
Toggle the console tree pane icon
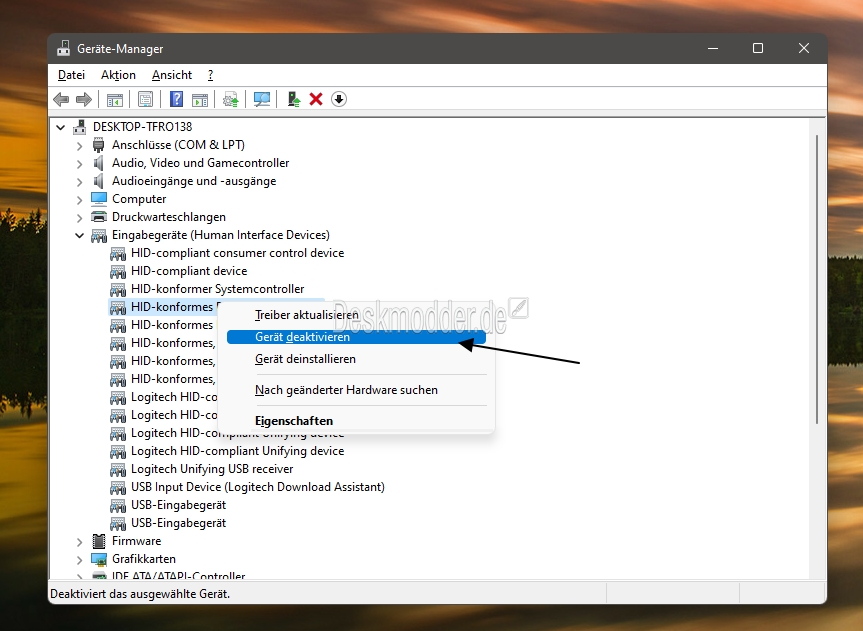tap(114, 100)
